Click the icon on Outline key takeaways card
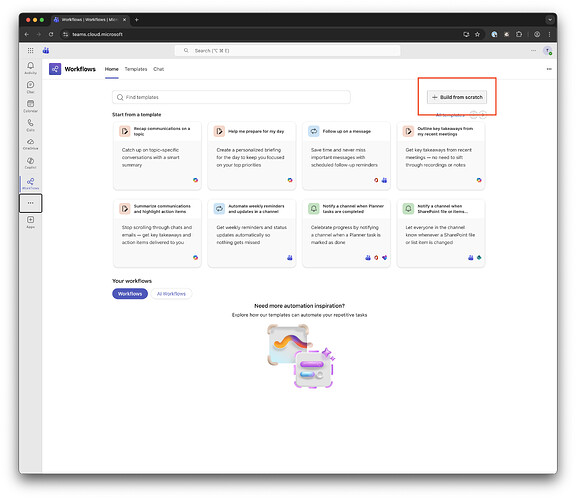This screenshot has height=499, width=576. (x=408, y=131)
